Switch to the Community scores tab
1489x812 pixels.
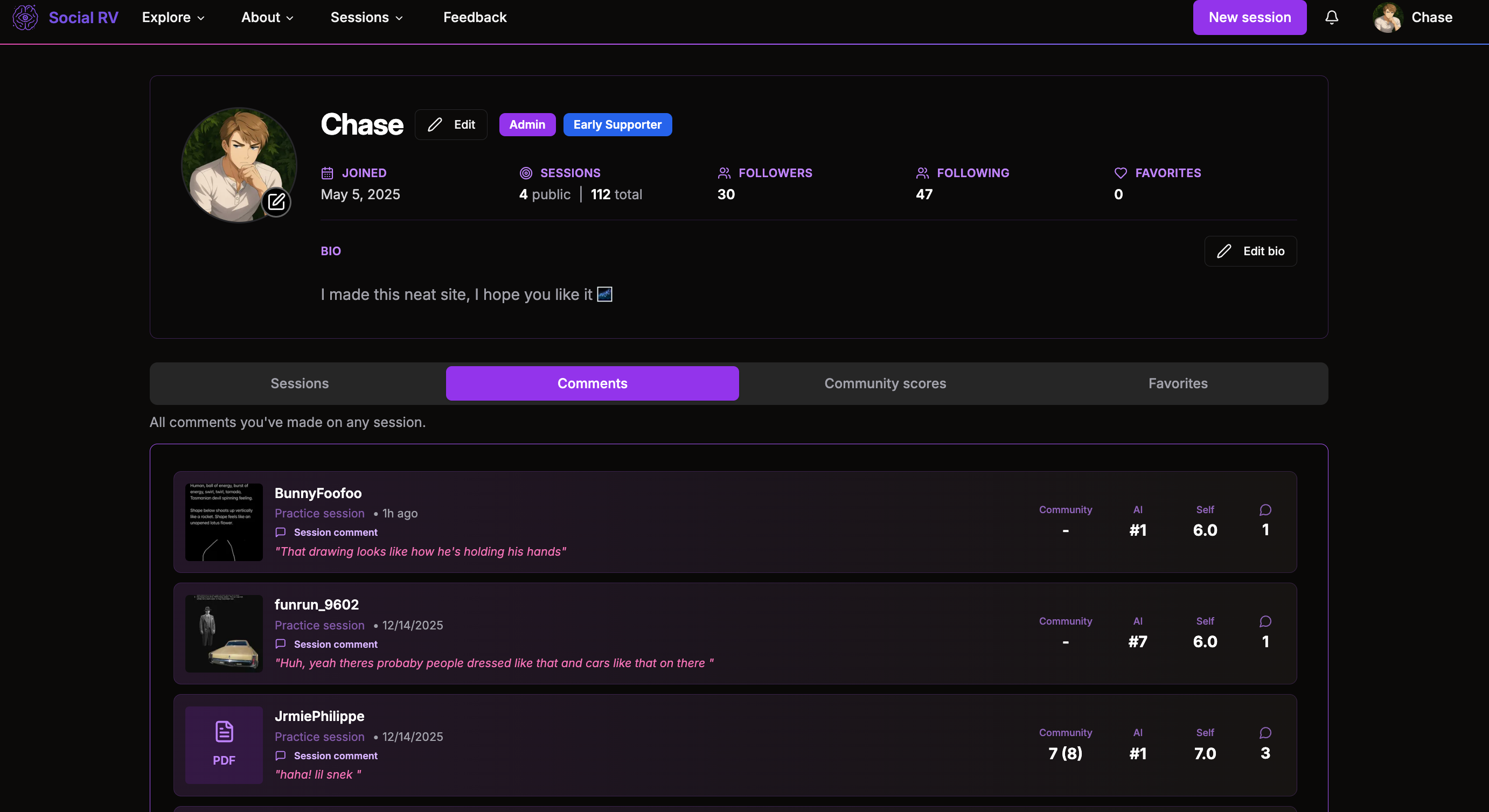(885, 383)
